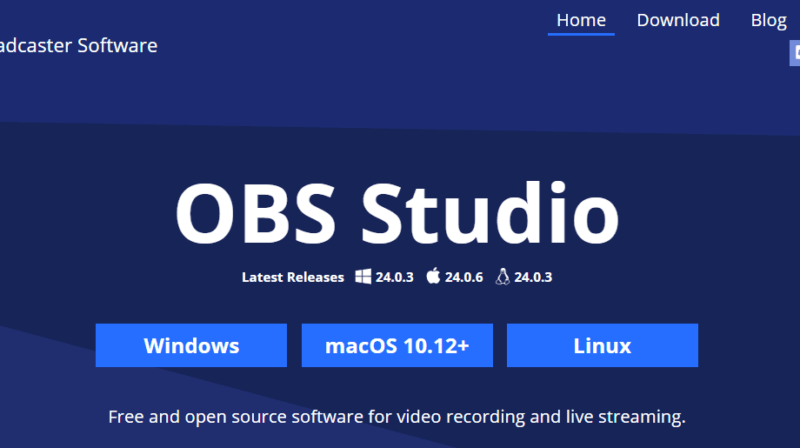Click the Broadcaster Software site title

(x=79, y=45)
